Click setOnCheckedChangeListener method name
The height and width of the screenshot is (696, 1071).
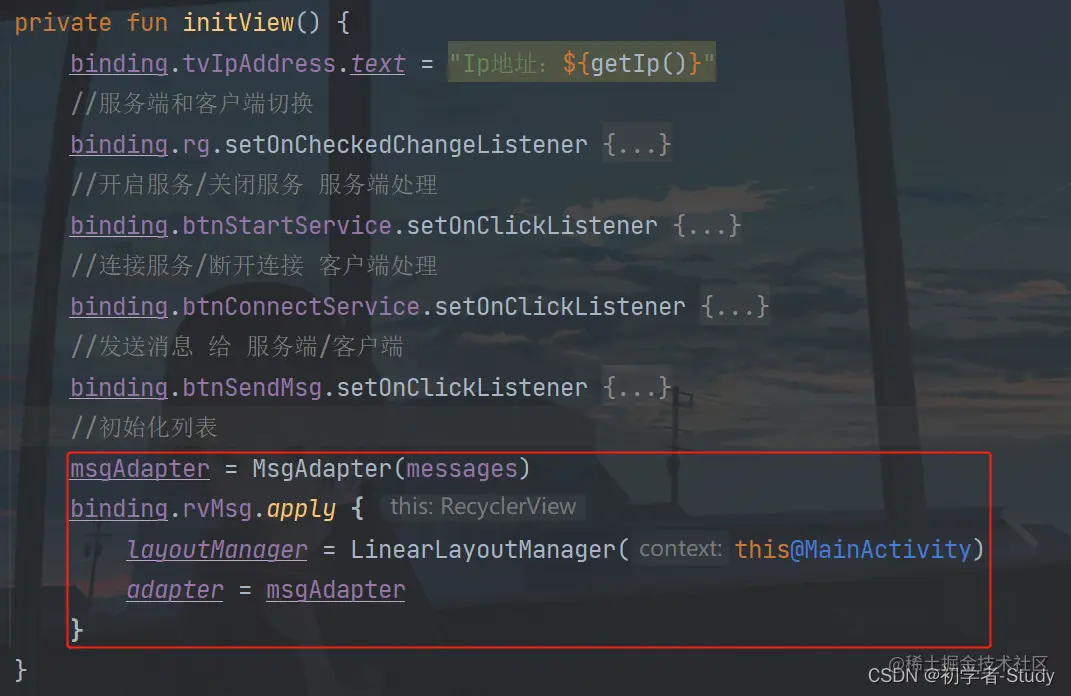[406, 145]
